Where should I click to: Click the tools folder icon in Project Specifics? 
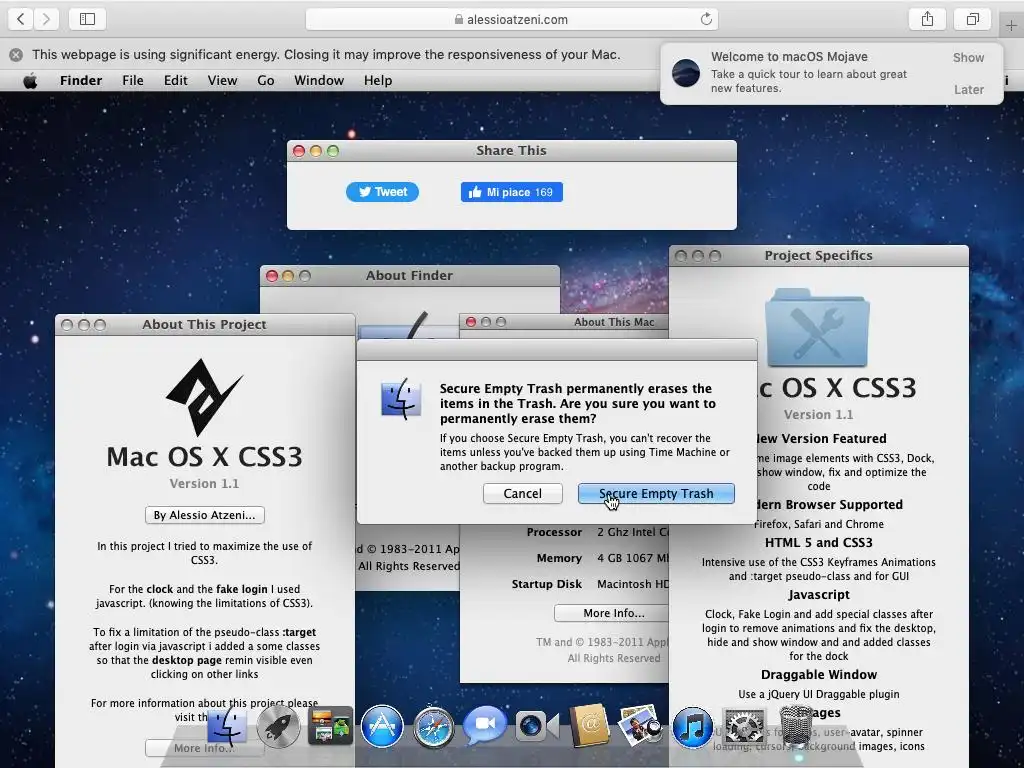[x=817, y=328]
